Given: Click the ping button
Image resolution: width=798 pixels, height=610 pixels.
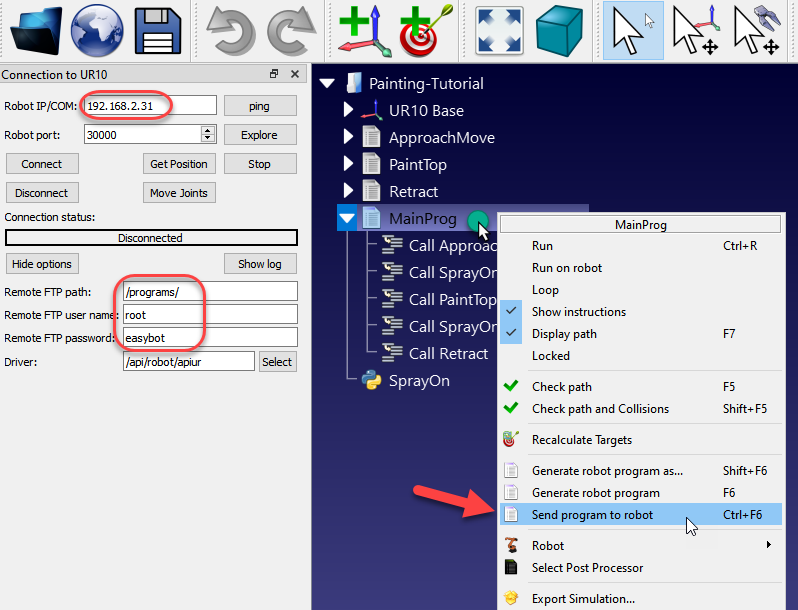Looking at the screenshot, I should (x=259, y=106).
